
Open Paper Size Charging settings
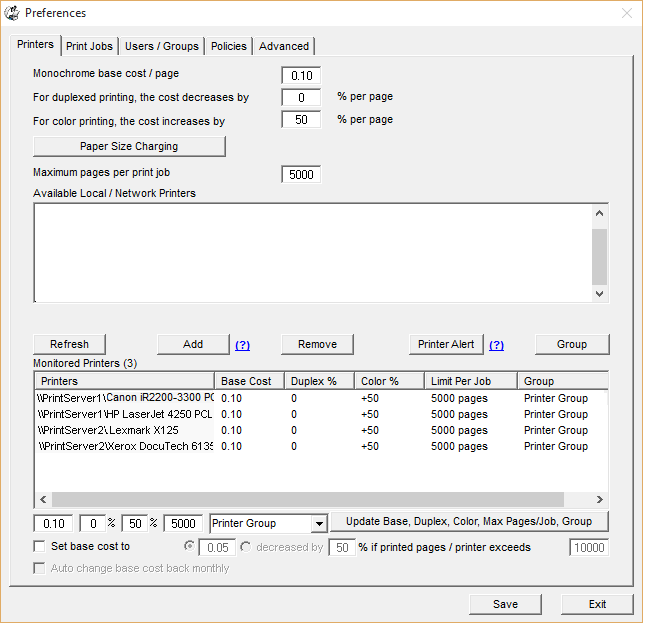pos(129,146)
